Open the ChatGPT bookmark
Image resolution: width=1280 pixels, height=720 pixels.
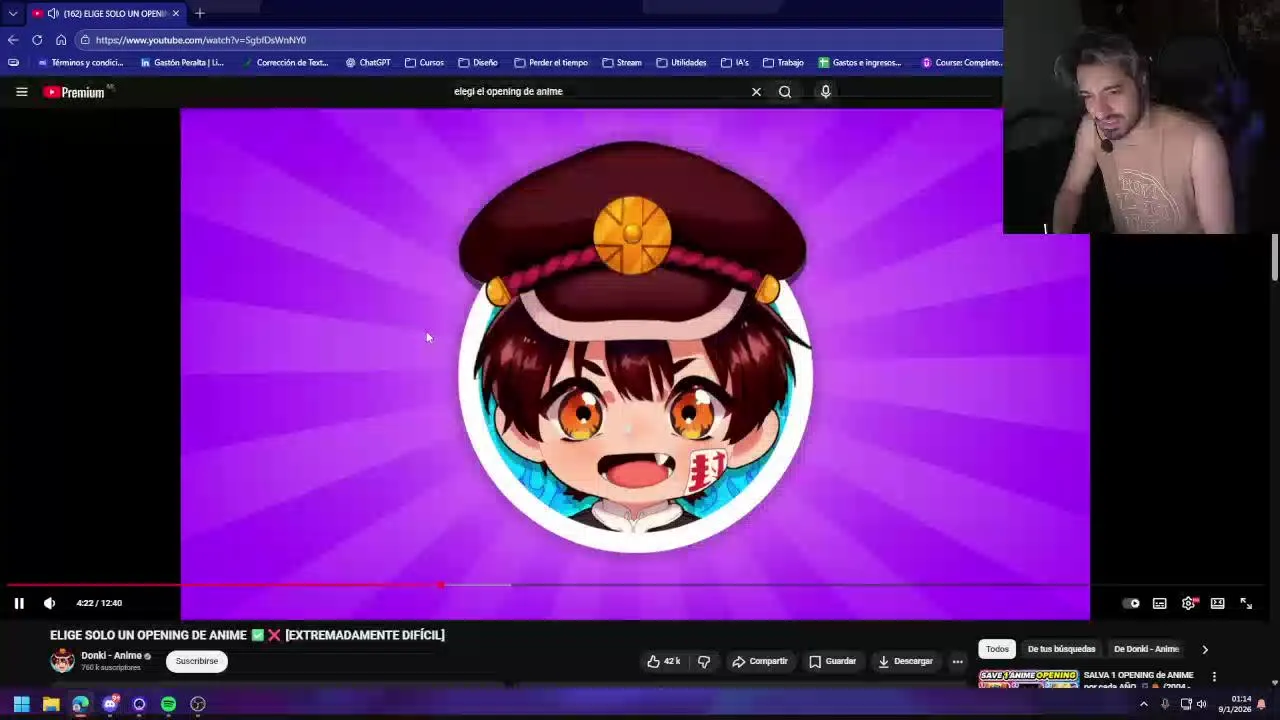(368, 62)
